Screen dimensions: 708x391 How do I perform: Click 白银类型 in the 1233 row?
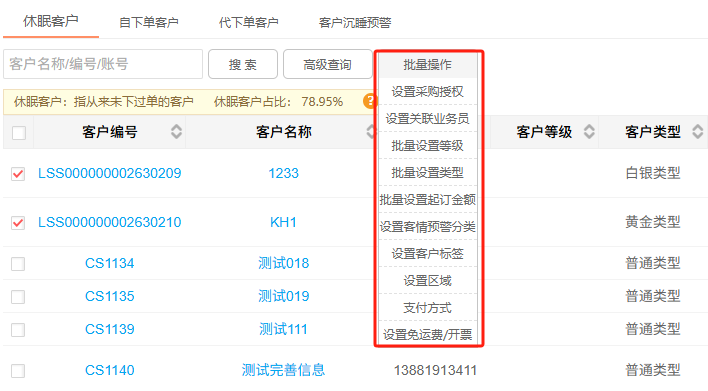[x=653, y=173]
